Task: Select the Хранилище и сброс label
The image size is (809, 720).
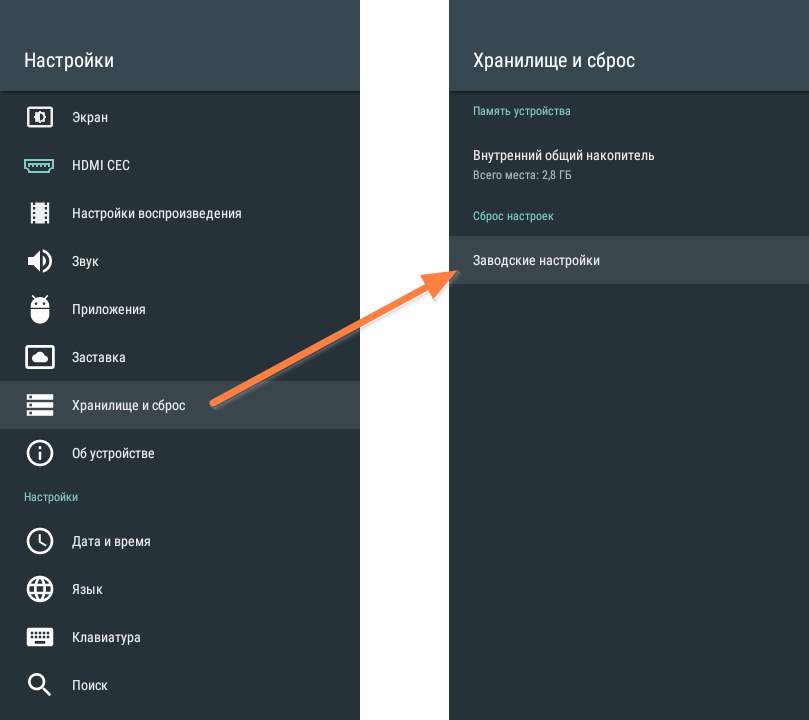Action: (x=128, y=405)
